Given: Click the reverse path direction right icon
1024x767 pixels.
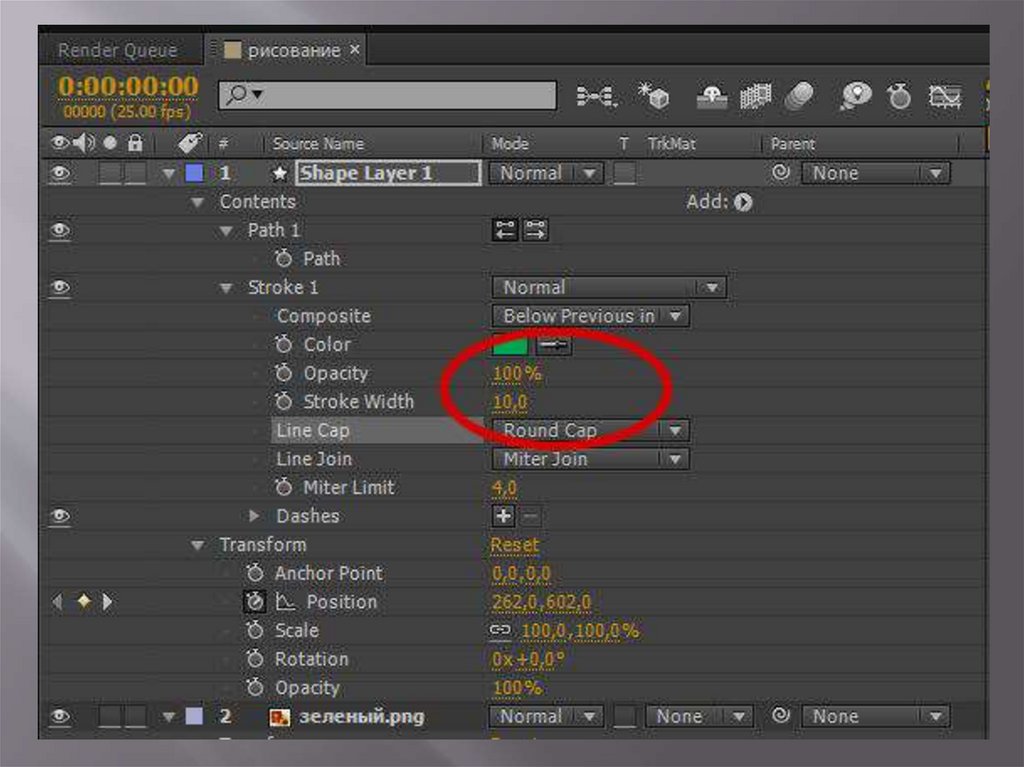Looking at the screenshot, I should [535, 230].
